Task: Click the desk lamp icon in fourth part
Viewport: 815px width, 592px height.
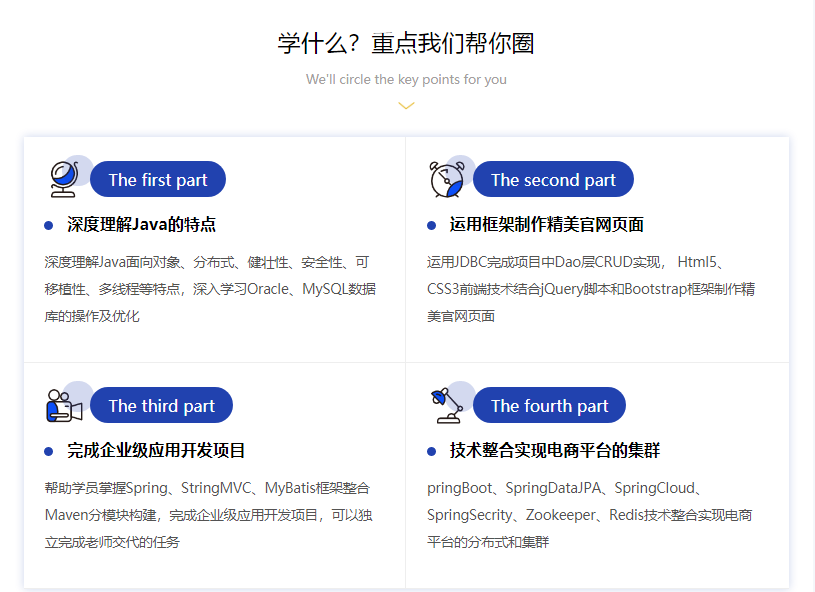Action: point(445,400)
